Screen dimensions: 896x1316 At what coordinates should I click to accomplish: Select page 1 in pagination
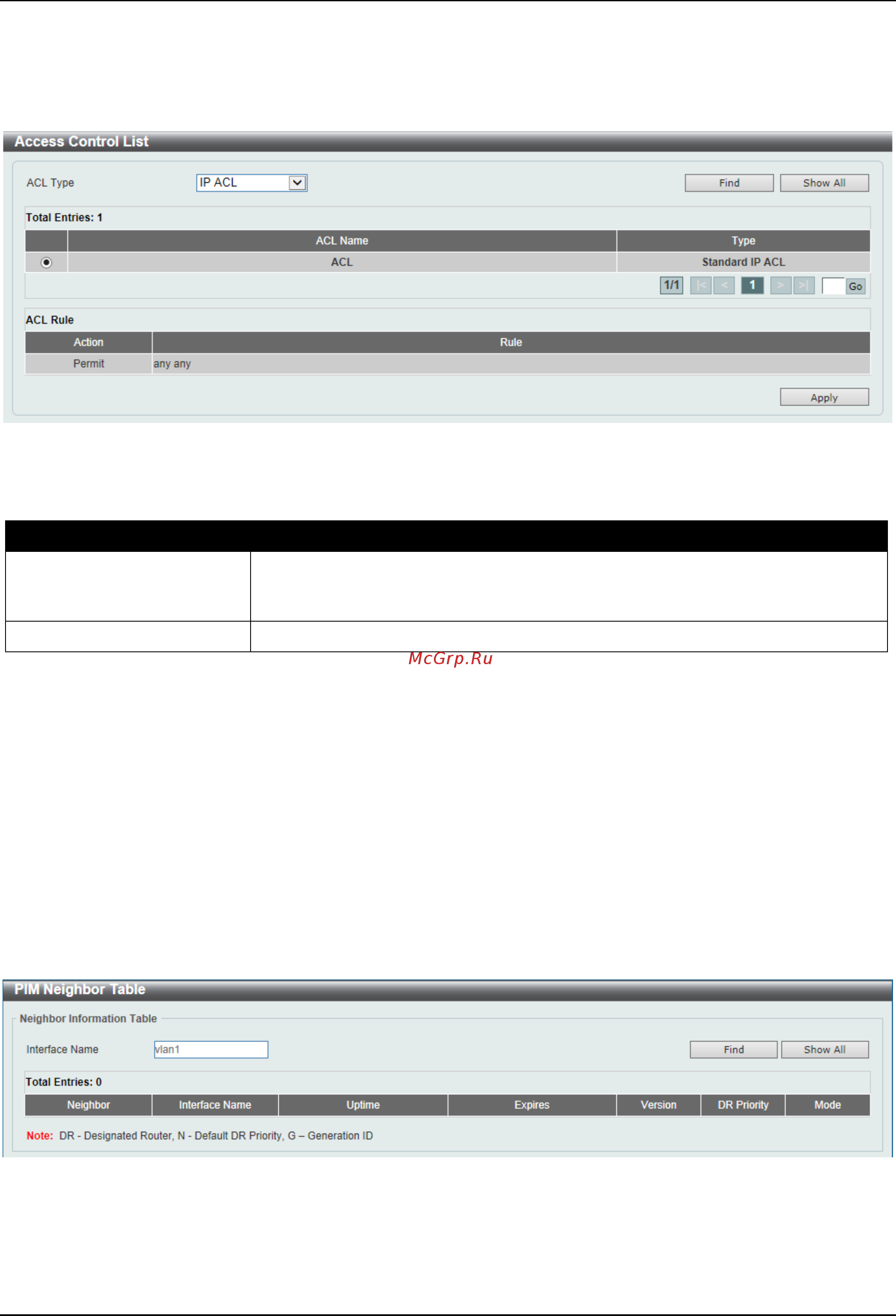(x=752, y=285)
